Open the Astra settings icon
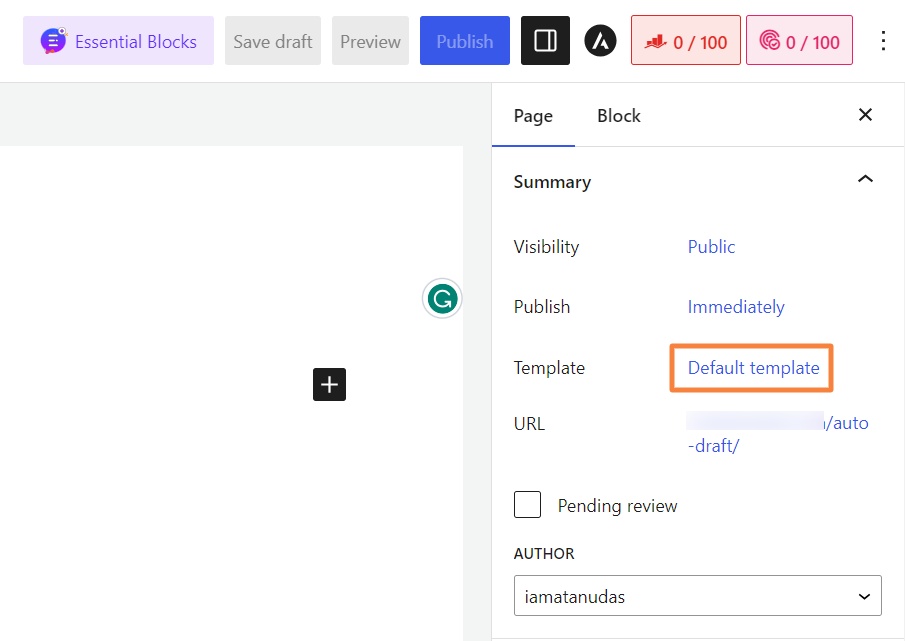 point(600,41)
